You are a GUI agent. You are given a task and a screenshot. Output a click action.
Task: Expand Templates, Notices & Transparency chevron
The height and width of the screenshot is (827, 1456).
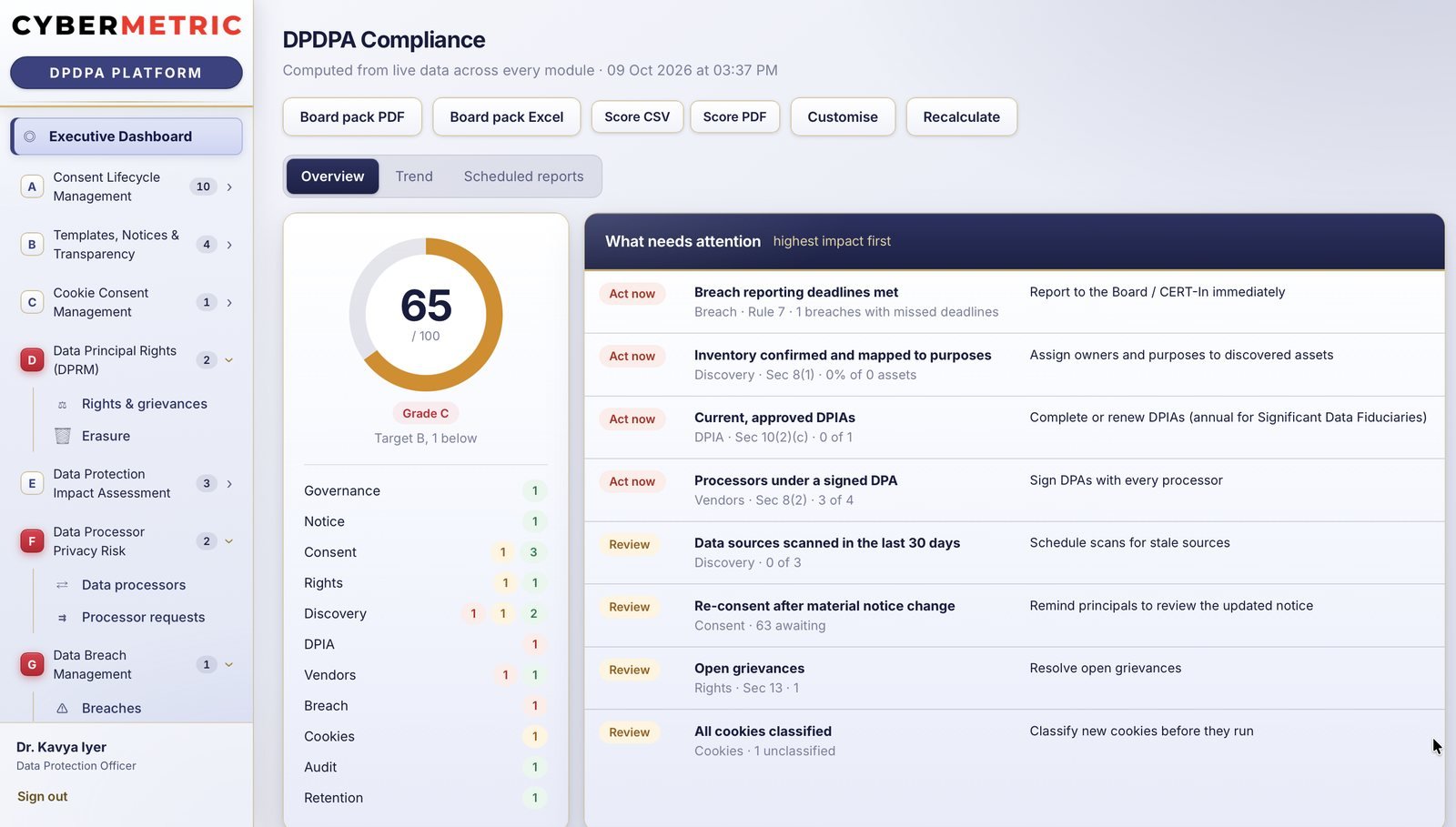pyautogui.click(x=229, y=245)
